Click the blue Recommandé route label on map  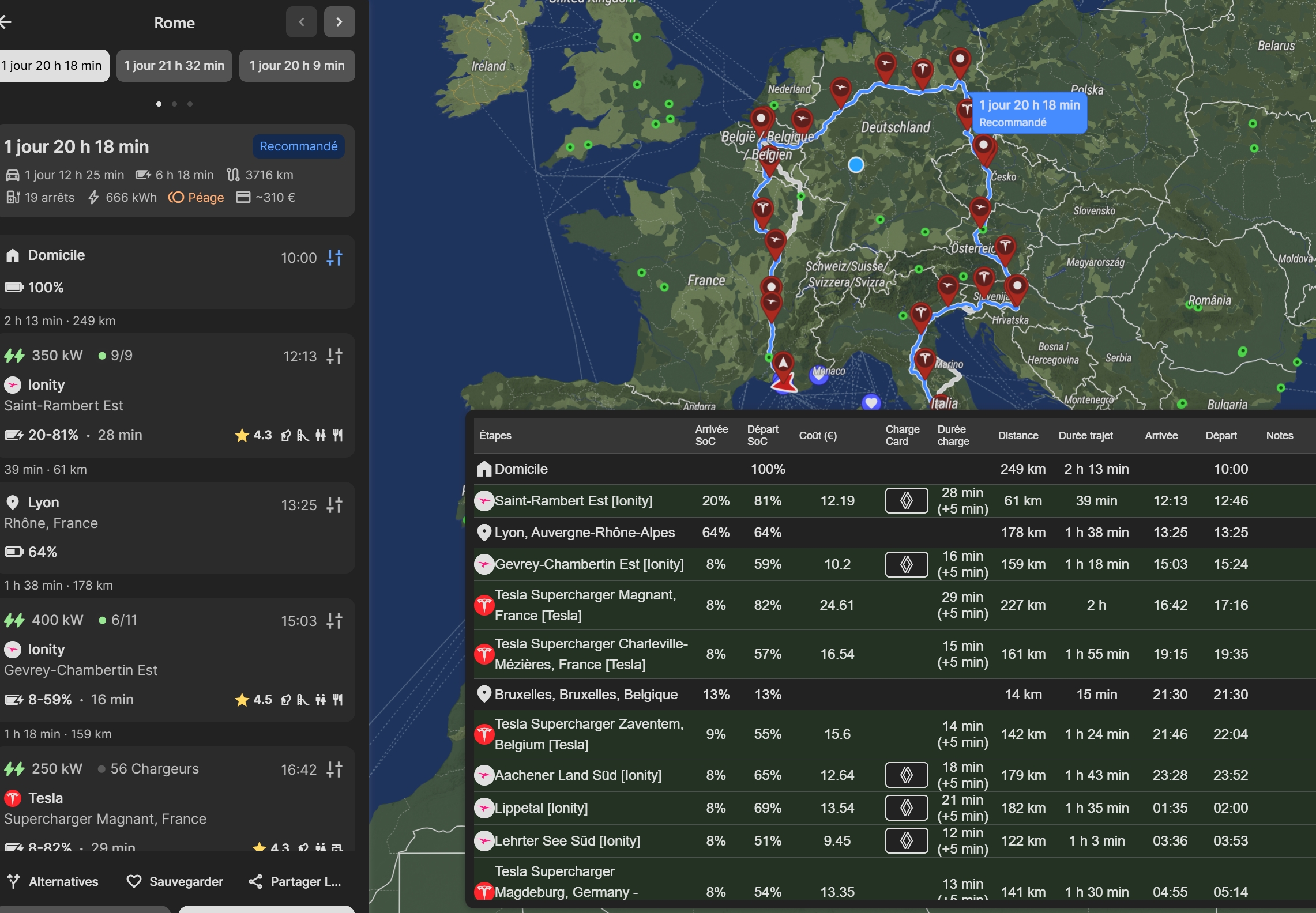[x=1029, y=113]
